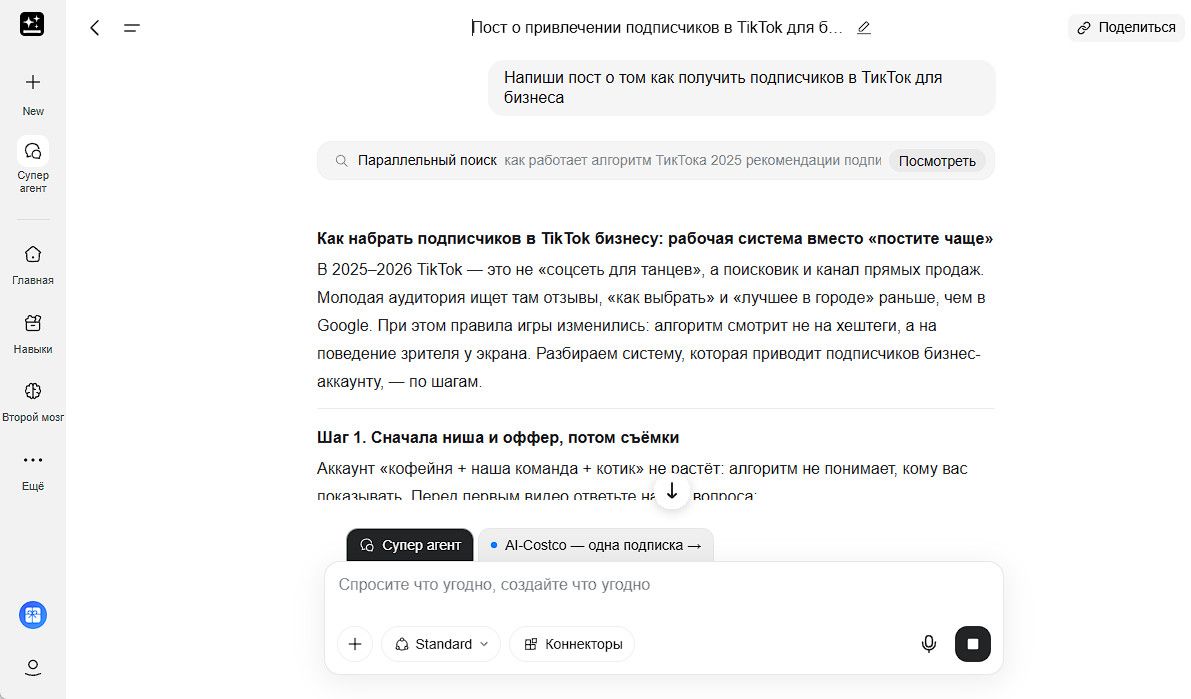Add an attachment with the plus button

[x=355, y=644]
